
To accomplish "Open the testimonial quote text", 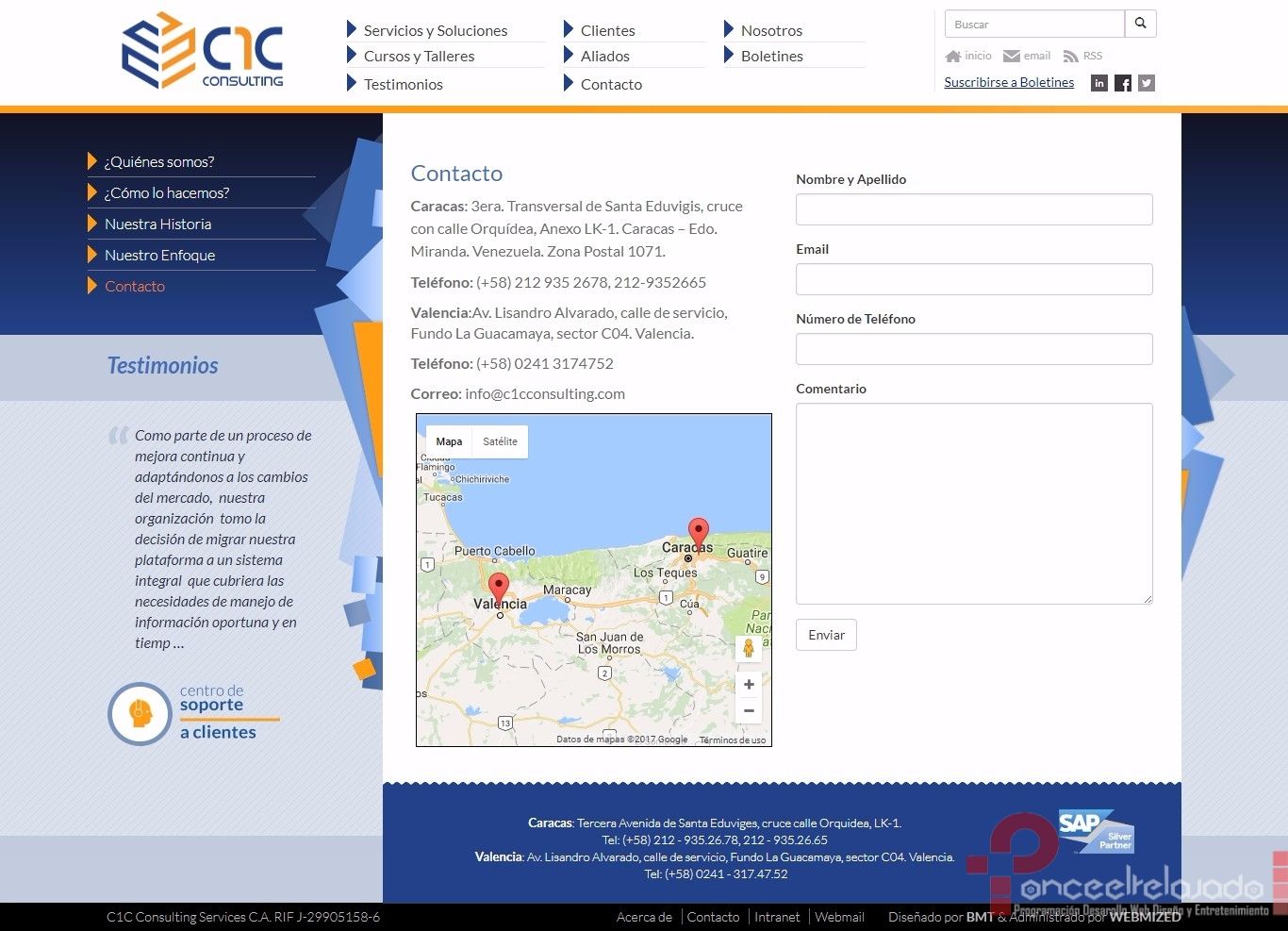I will coord(223,540).
